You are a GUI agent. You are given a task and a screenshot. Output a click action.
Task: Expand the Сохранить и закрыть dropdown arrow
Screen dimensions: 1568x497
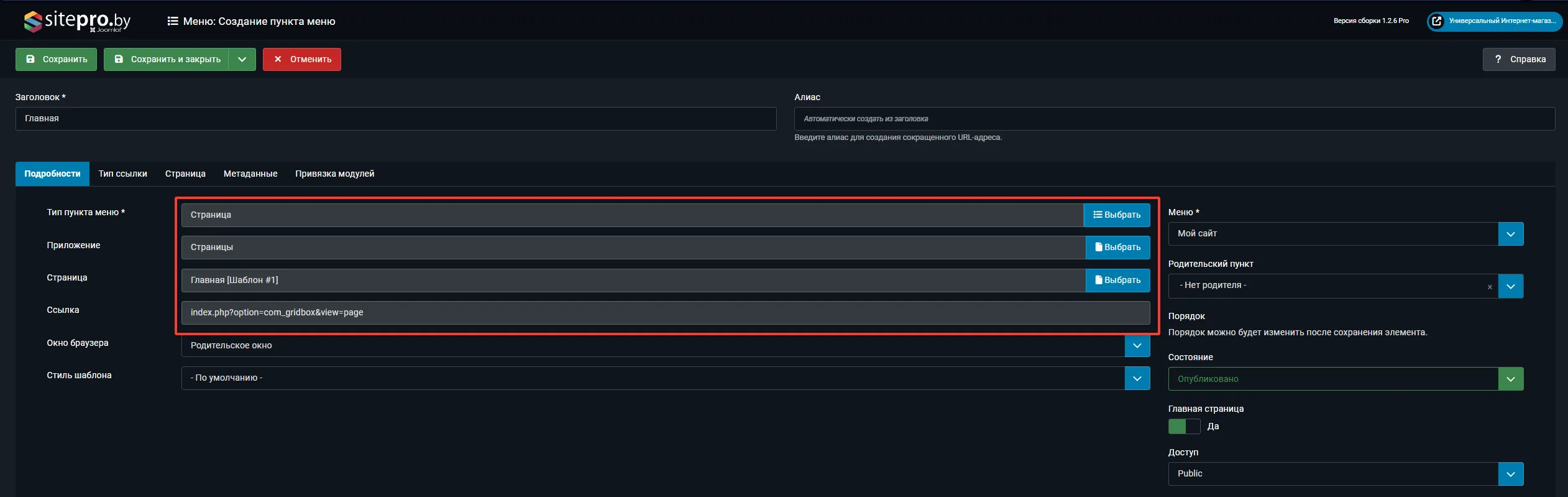pyautogui.click(x=242, y=60)
